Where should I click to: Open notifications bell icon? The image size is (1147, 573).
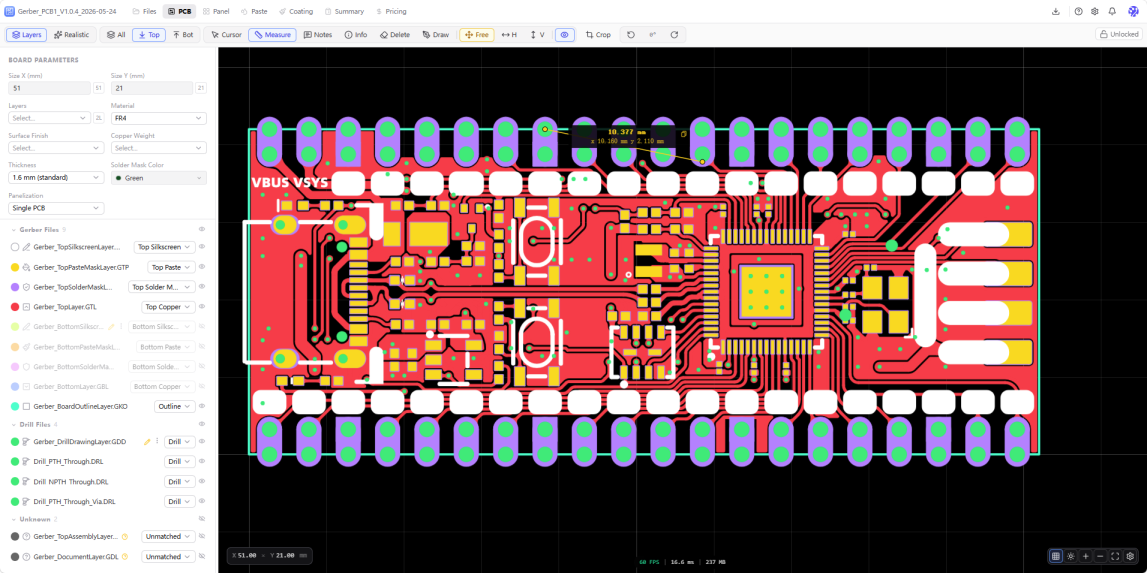click(1112, 12)
